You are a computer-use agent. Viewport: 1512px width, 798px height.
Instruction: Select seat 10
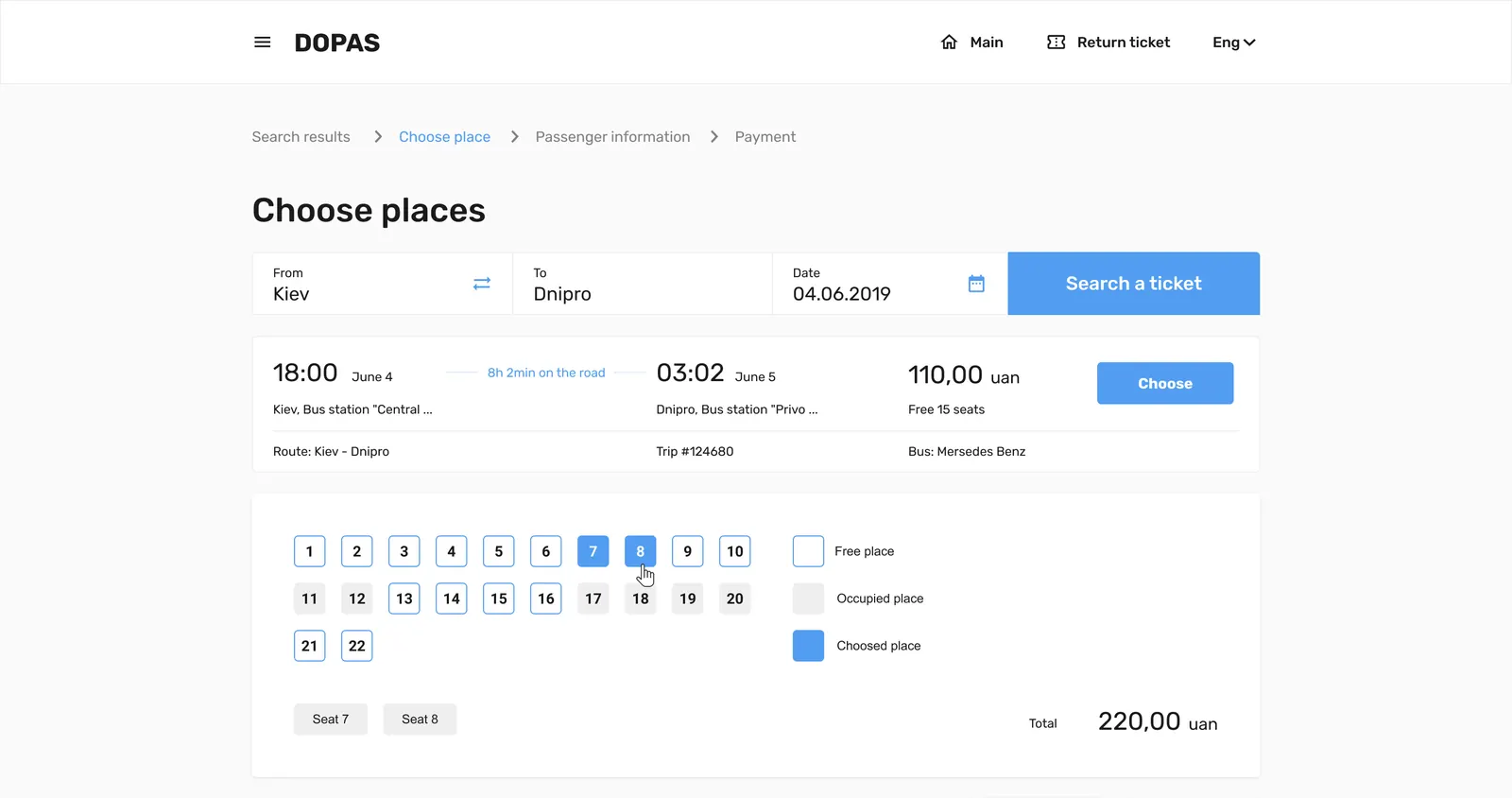[x=735, y=551]
